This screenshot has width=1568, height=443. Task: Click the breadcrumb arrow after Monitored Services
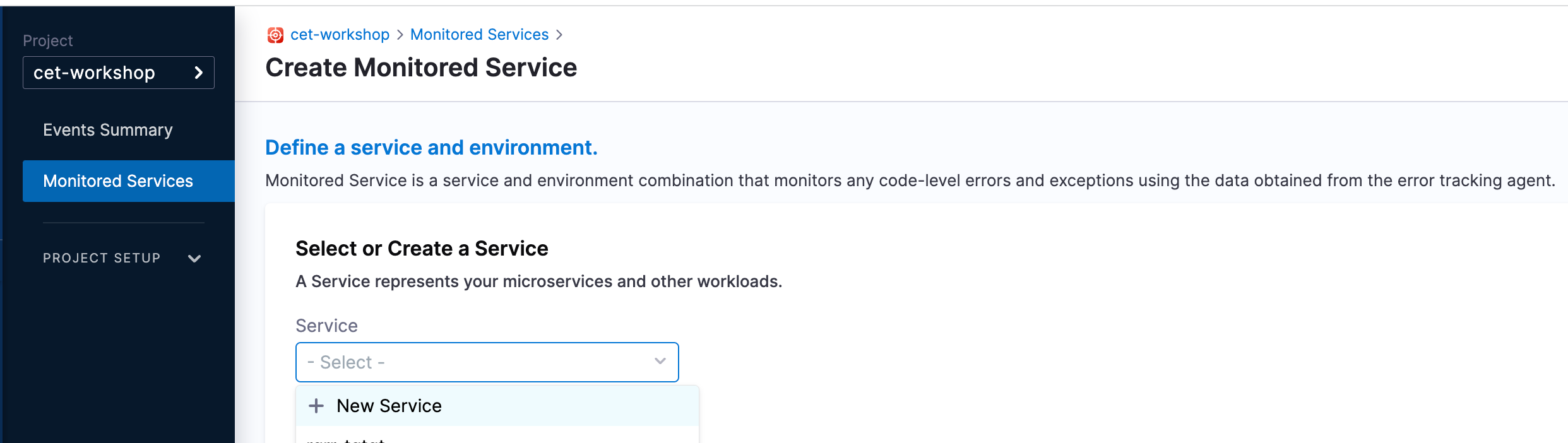click(x=559, y=35)
